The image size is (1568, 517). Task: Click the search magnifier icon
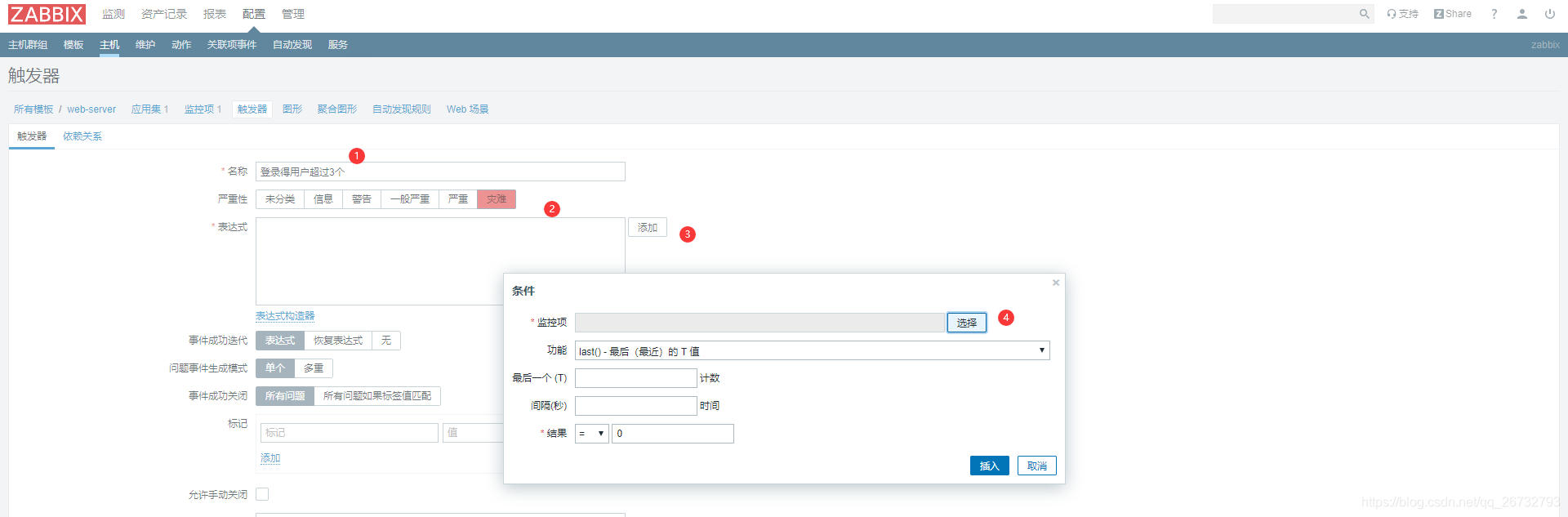[x=1364, y=14]
